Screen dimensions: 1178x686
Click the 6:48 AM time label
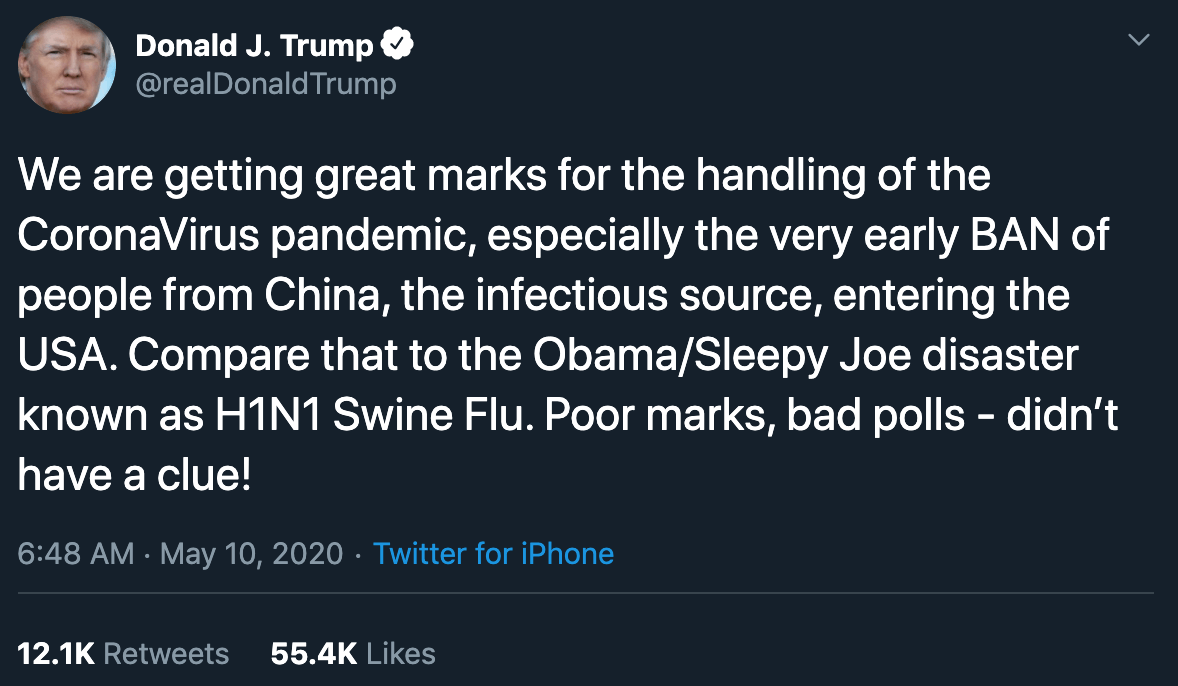(x=69, y=553)
